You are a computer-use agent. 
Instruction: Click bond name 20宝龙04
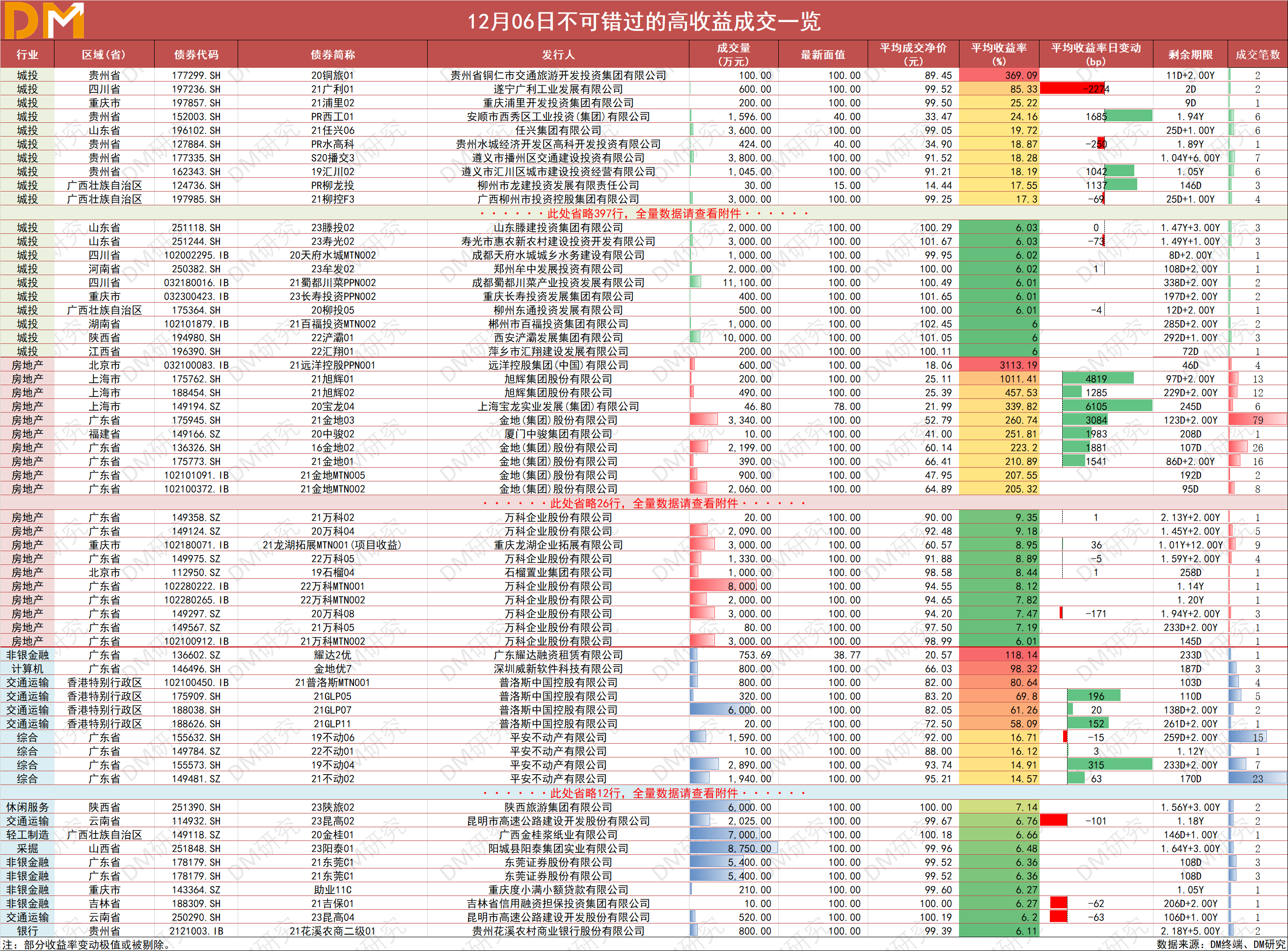pos(332,407)
